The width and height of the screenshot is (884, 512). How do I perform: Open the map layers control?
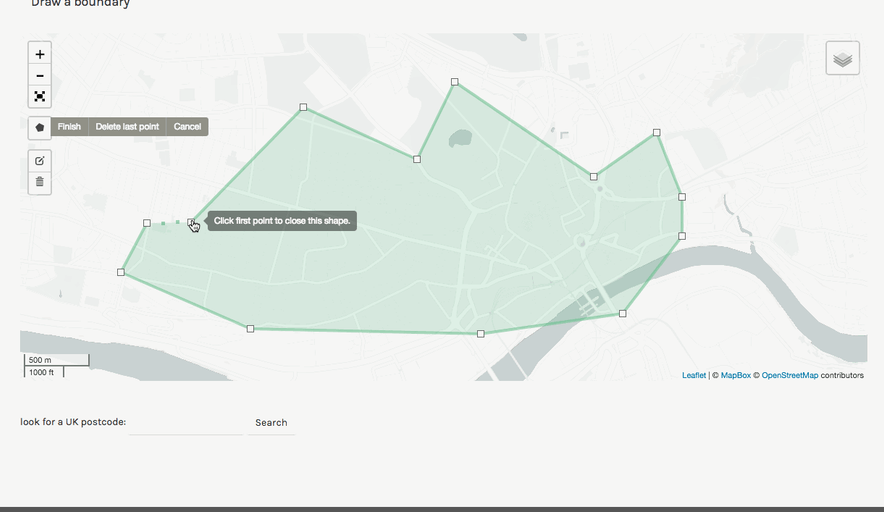coord(842,59)
